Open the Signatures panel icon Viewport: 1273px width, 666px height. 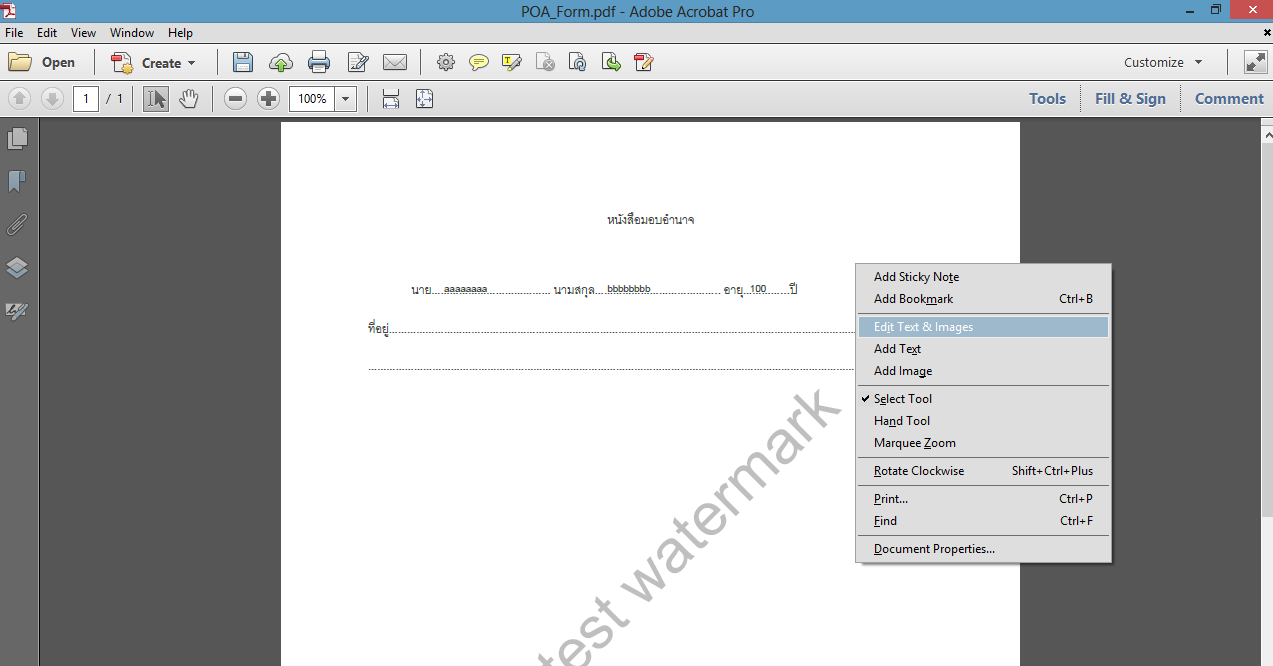pyautogui.click(x=17, y=311)
